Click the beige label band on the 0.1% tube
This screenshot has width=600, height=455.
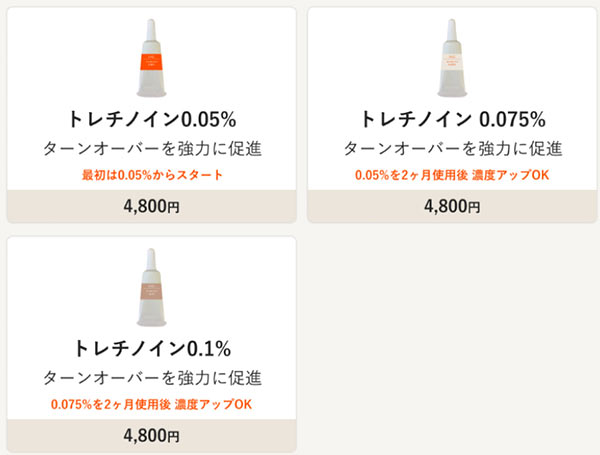coord(152,294)
